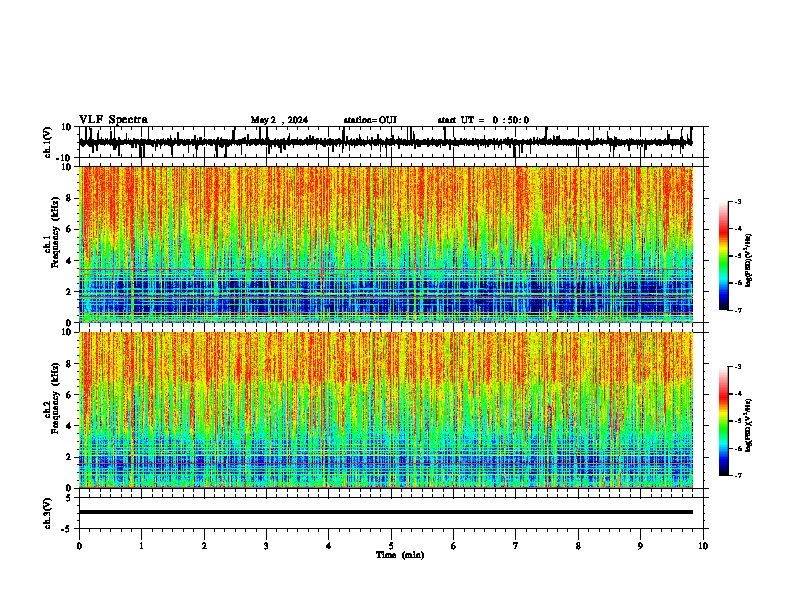
Task: Click the ch.1 spectrogram panel
Action: [386, 244]
